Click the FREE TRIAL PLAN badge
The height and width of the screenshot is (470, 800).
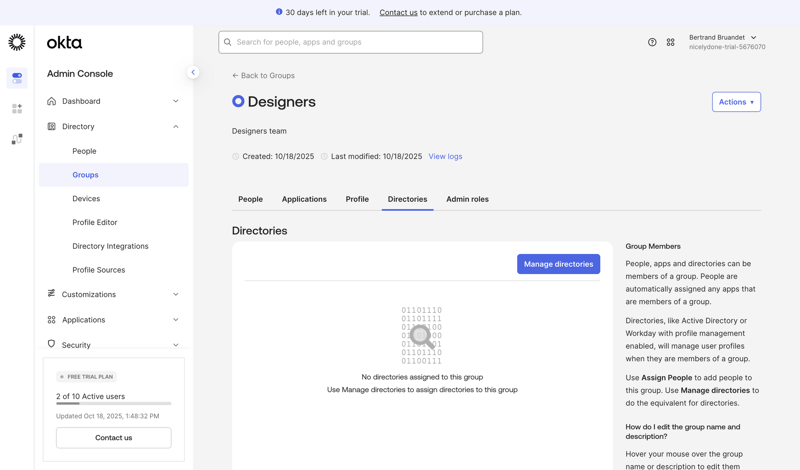click(x=87, y=377)
